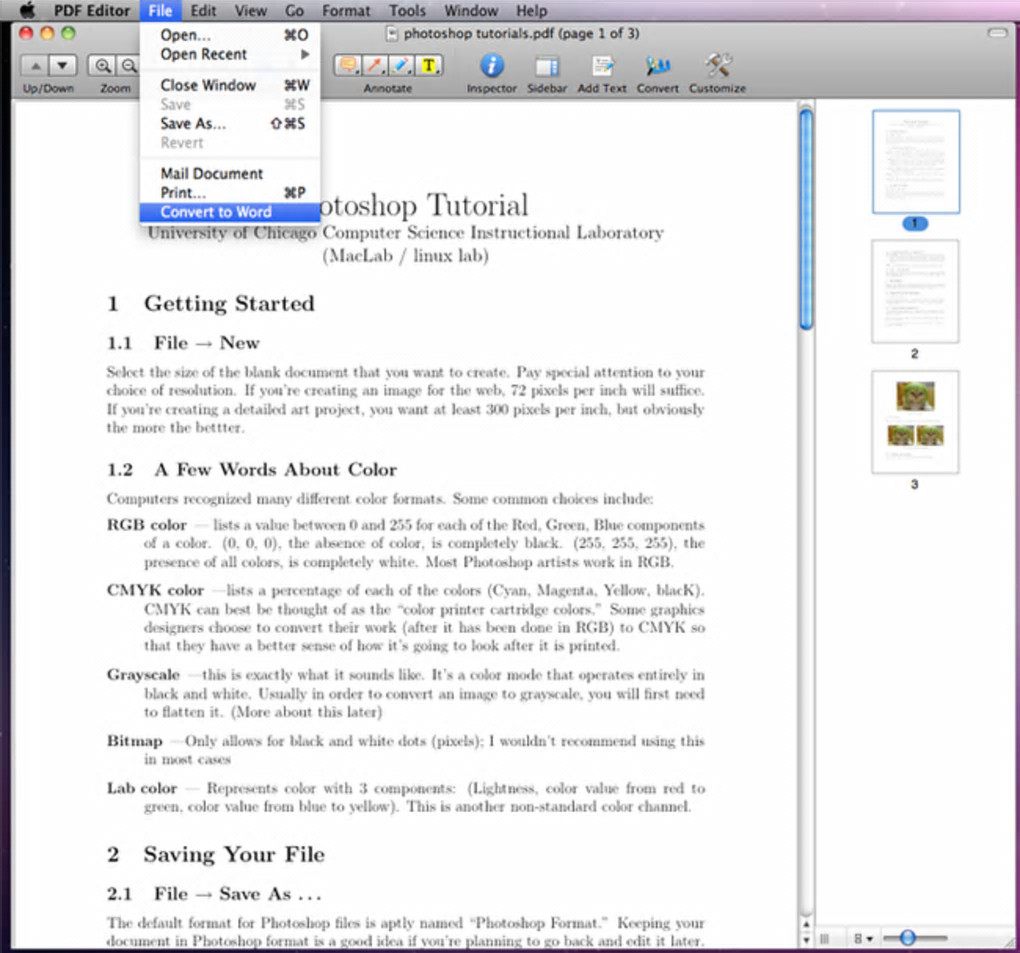1020x953 pixels.
Task: Click the 'Getting Started' heading text
Action: [x=229, y=304]
